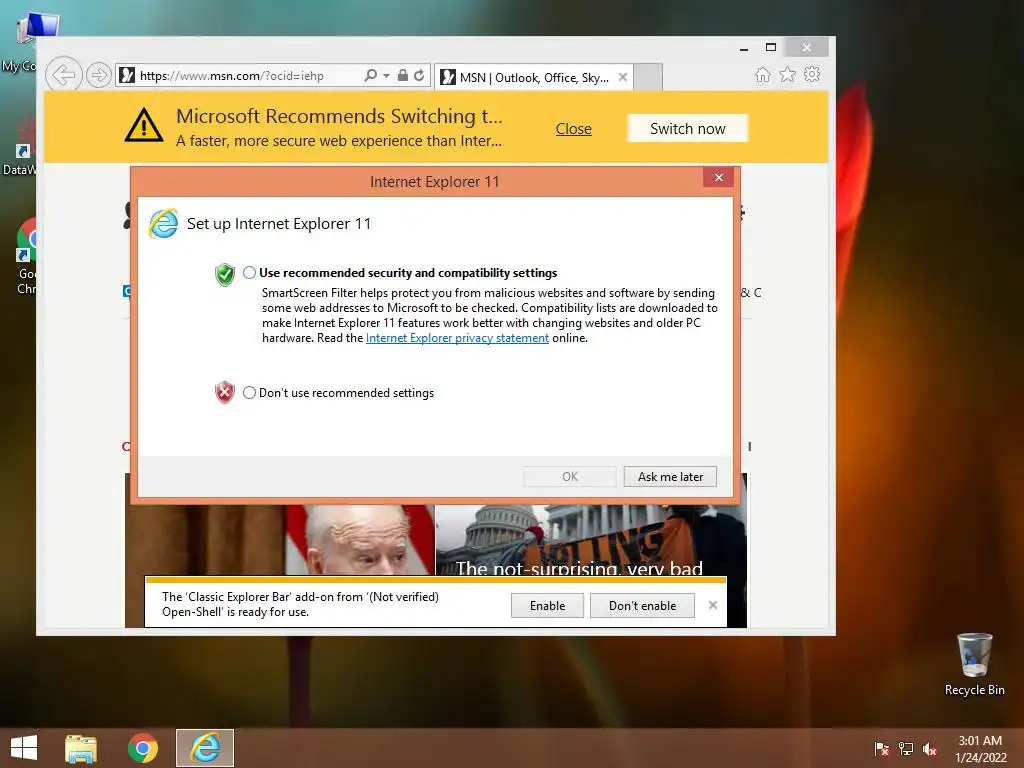Viewport: 1024px width, 768px height.
Task: Click the Close link in yellow banner
Action: click(573, 129)
